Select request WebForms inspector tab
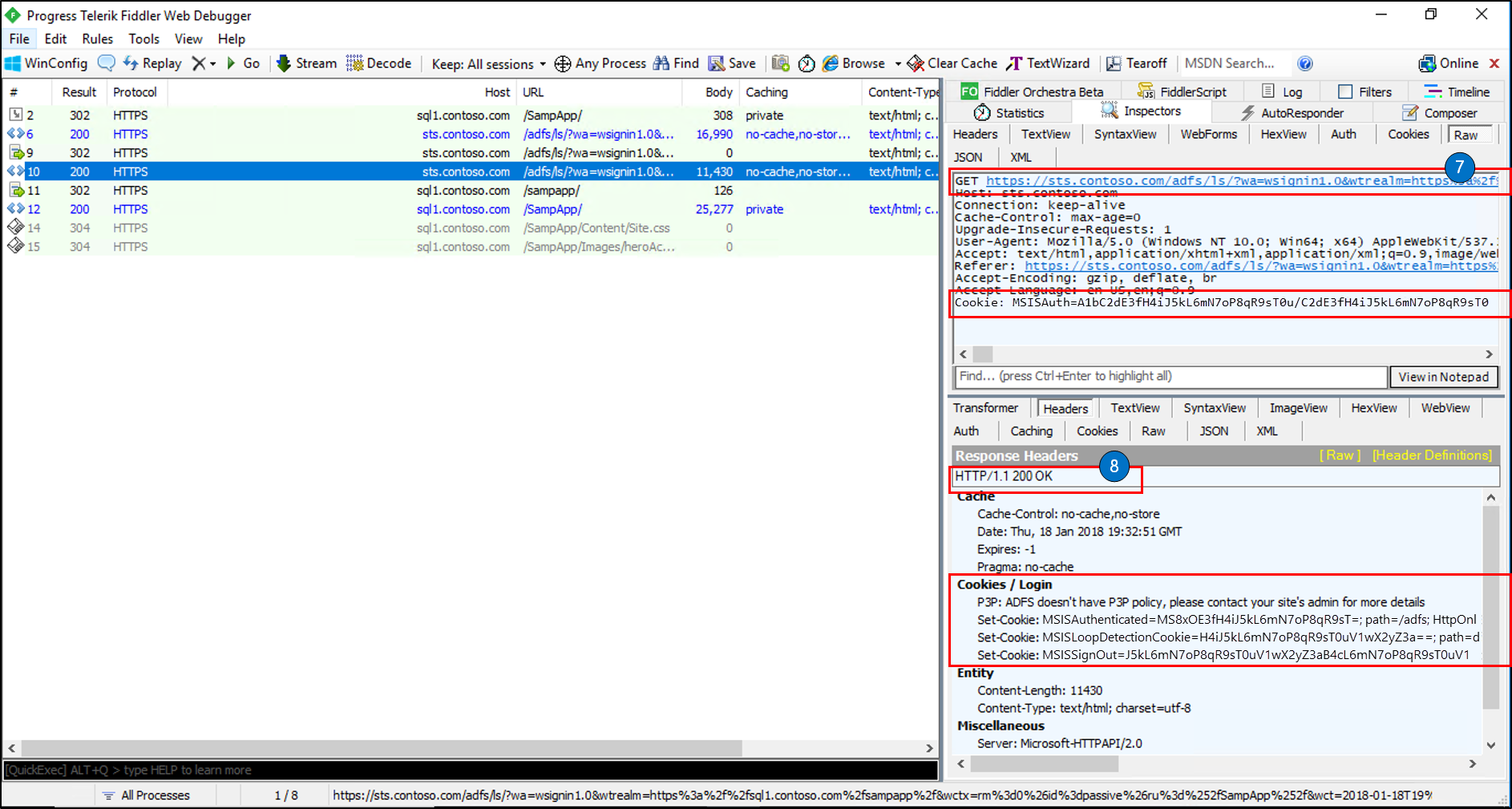Viewport: 1512px width, 809px height. tap(1208, 135)
